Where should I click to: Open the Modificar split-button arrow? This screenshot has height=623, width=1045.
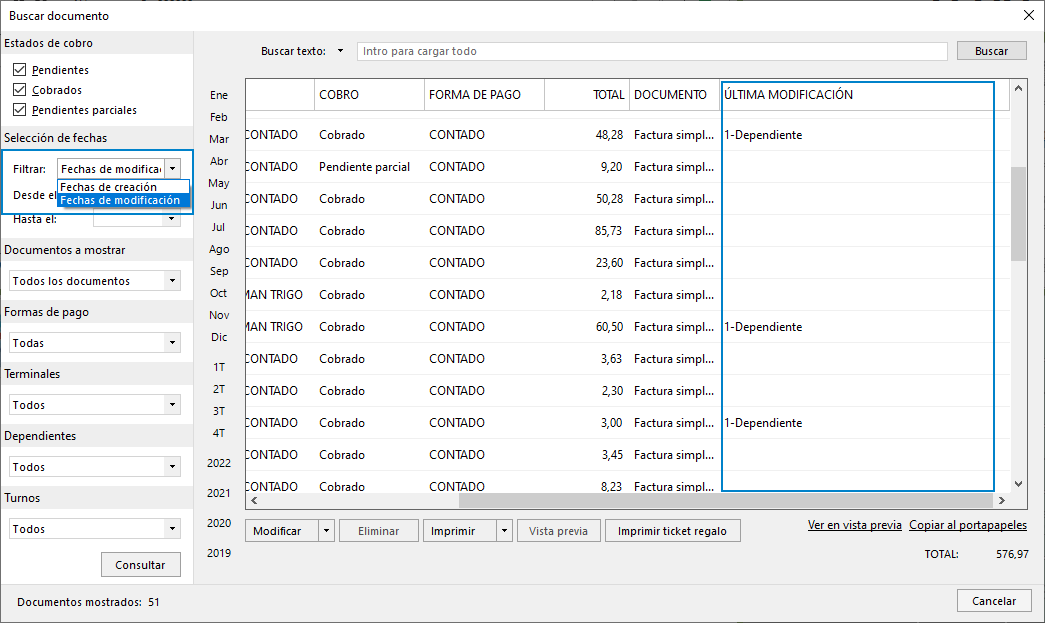point(326,530)
